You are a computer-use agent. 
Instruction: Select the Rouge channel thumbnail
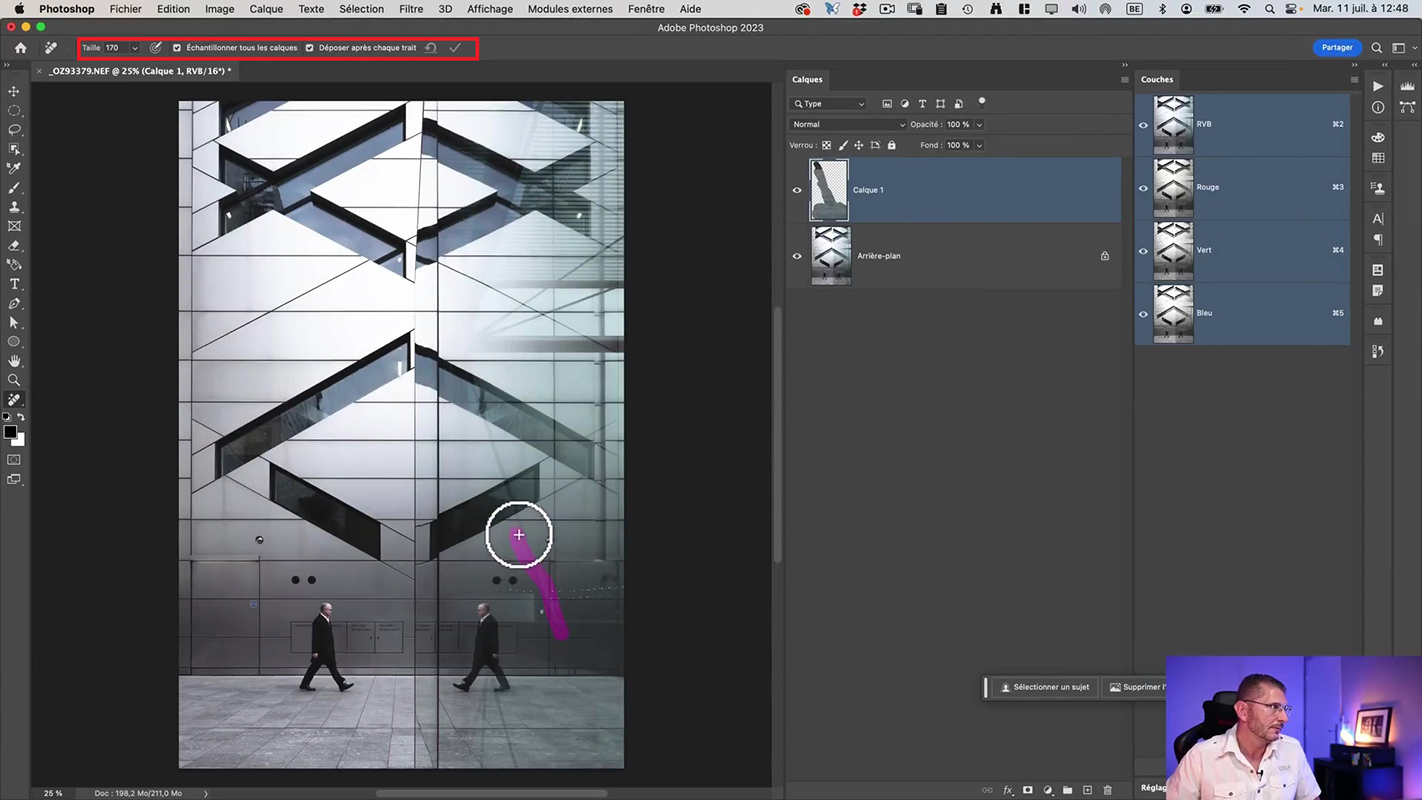coord(1173,187)
